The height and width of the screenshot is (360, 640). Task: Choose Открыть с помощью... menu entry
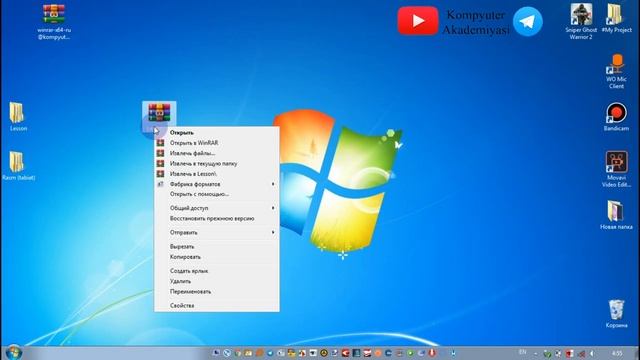(217, 194)
